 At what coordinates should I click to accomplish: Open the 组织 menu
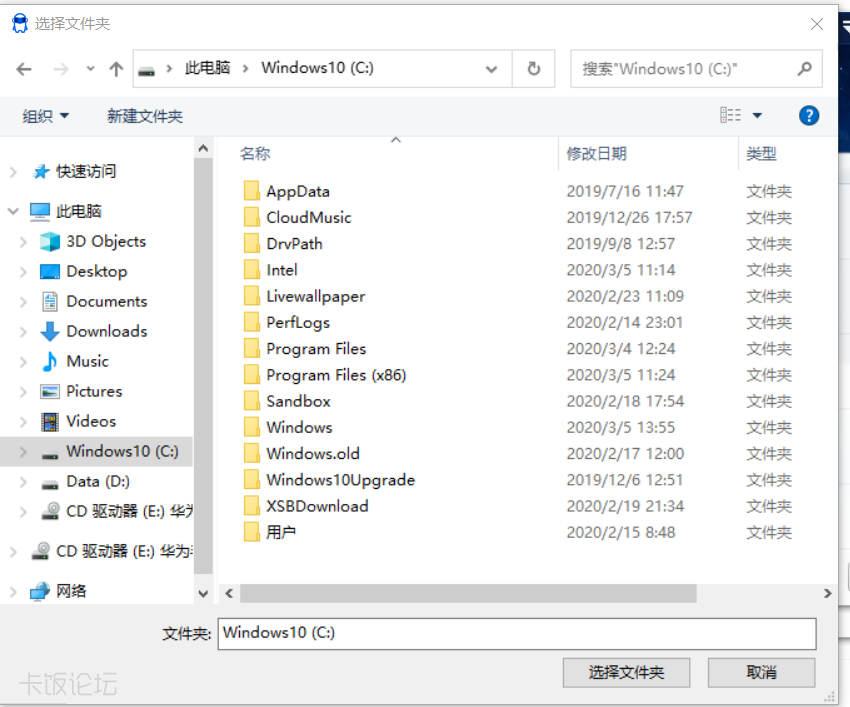[46, 116]
